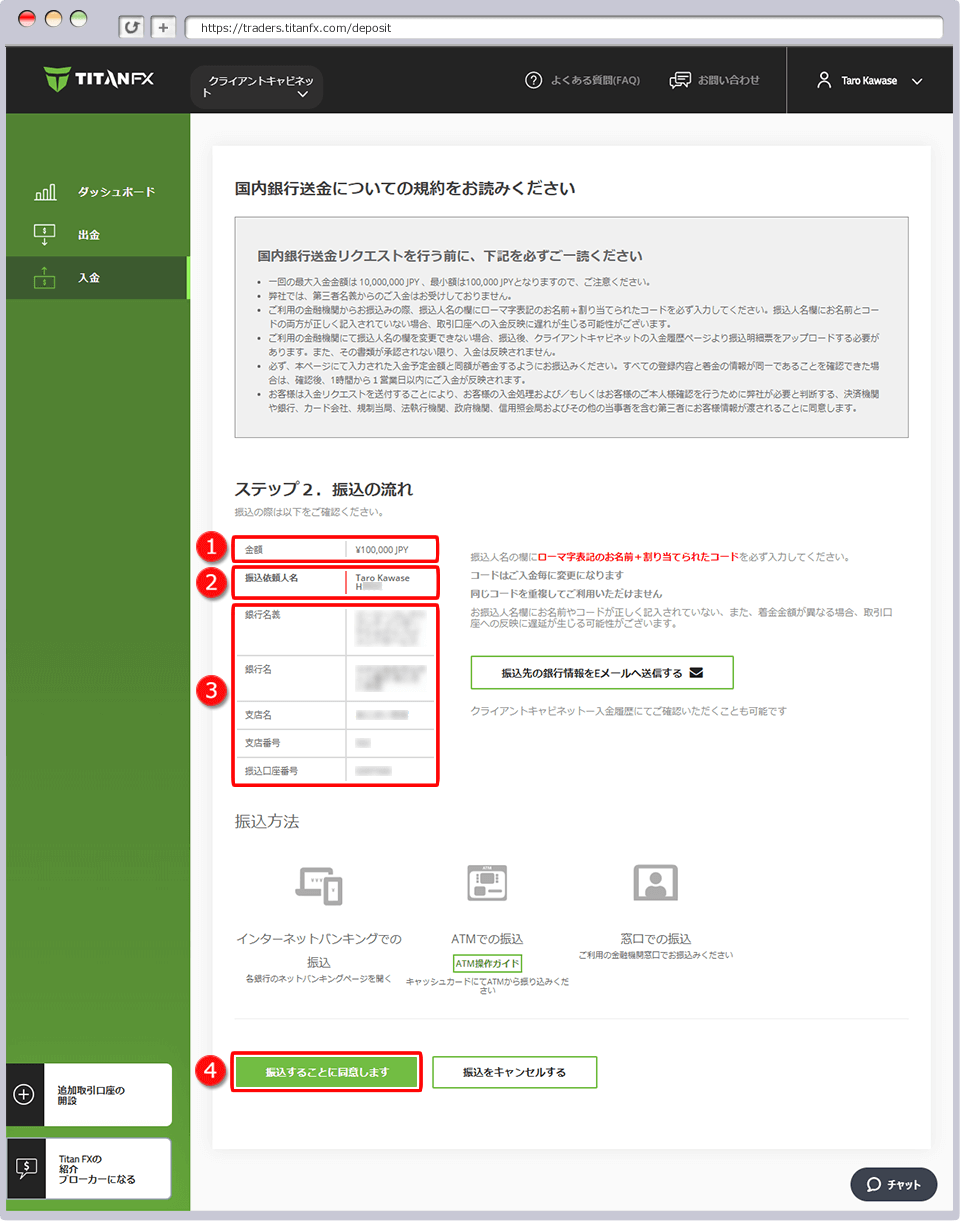Expand the クライアントキャビネット dropdown
This screenshot has width=960, height=1221.
pos(256,86)
